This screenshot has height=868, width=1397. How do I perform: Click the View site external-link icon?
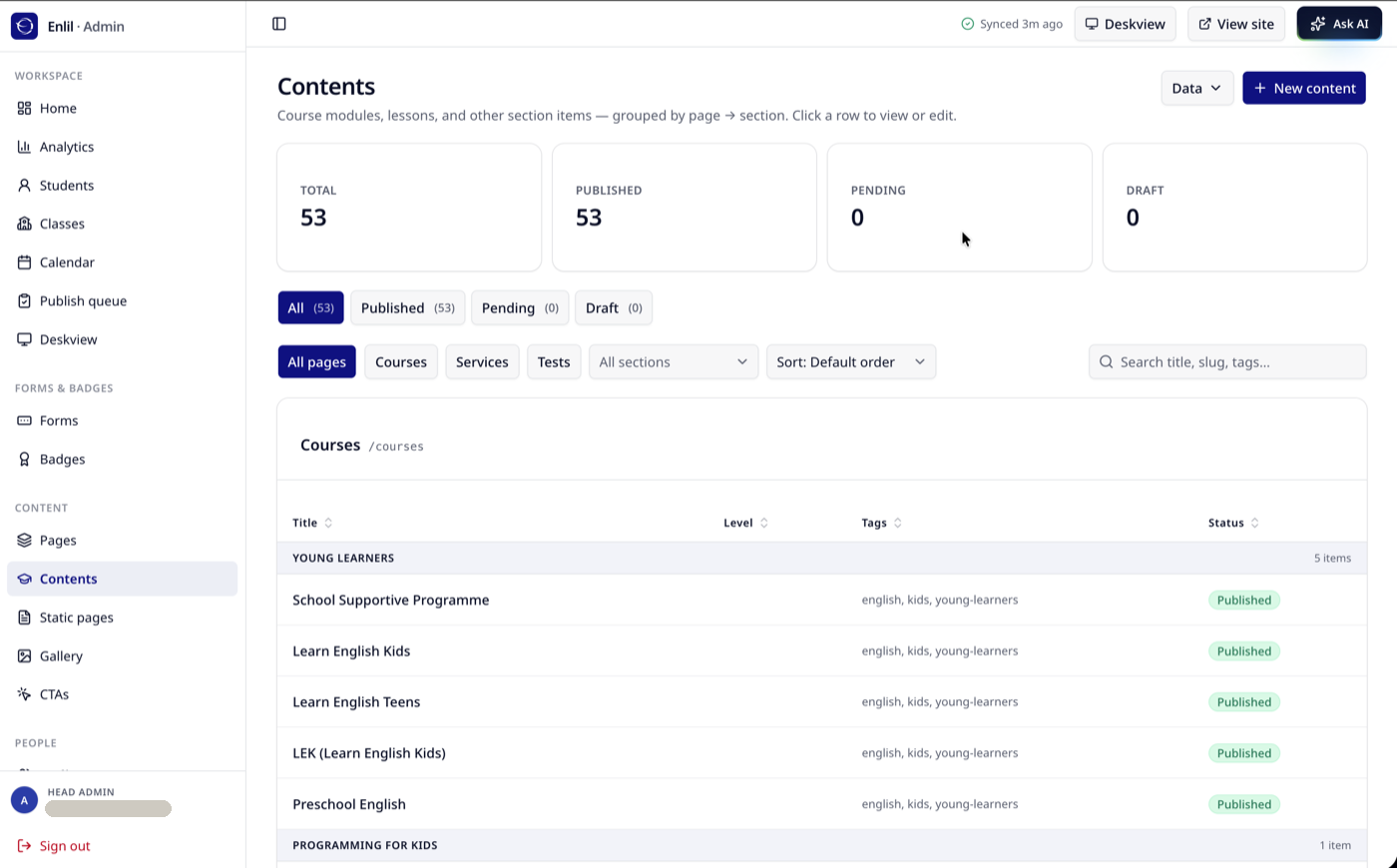[1204, 24]
